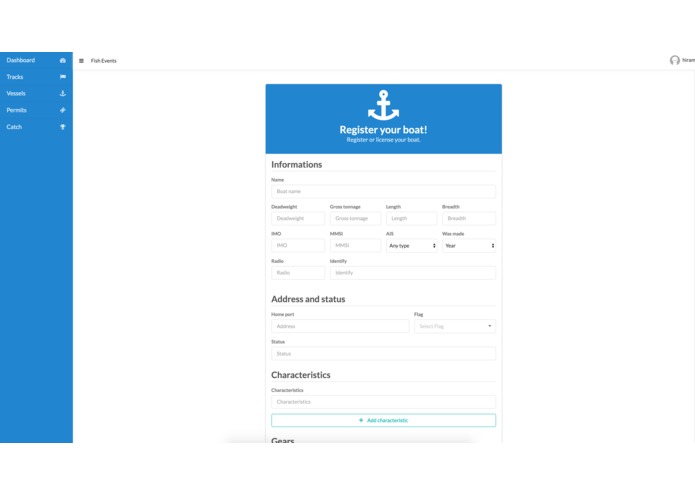Click the Status input field
This screenshot has height=494, width=695.
[383, 354]
